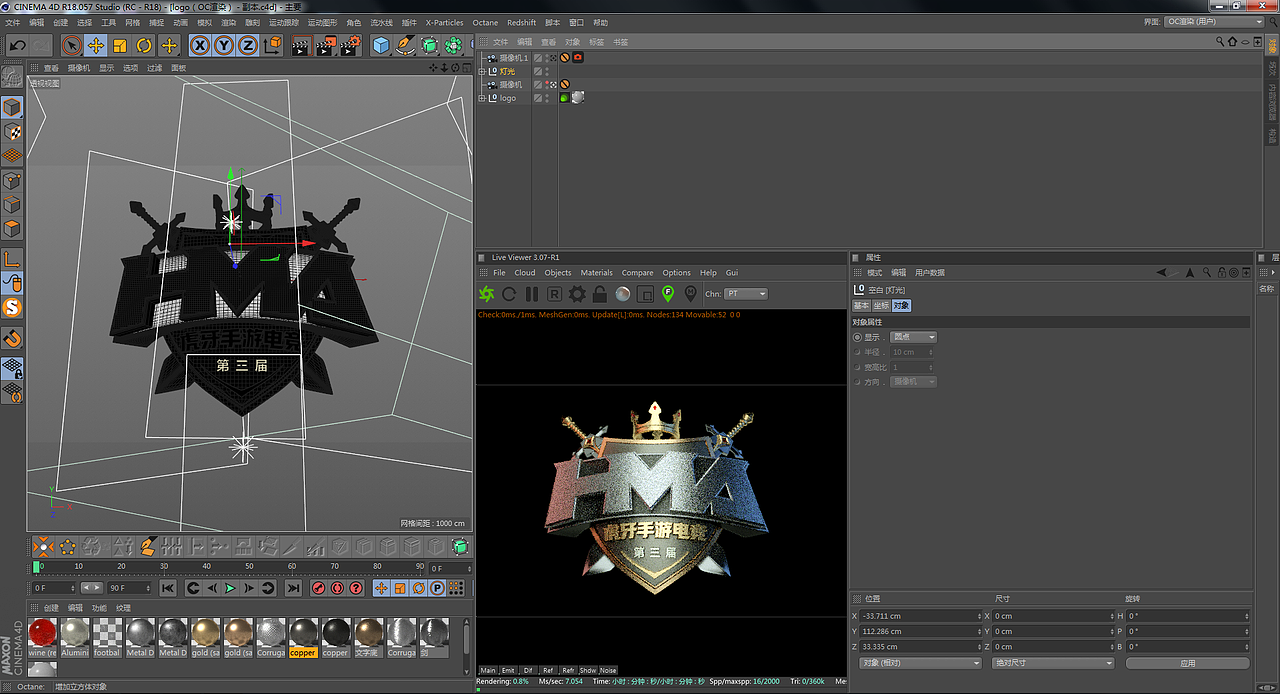The height and width of the screenshot is (694, 1280).
Task: Click the R render region button
Action: pyautogui.click(x=554, y=294)
